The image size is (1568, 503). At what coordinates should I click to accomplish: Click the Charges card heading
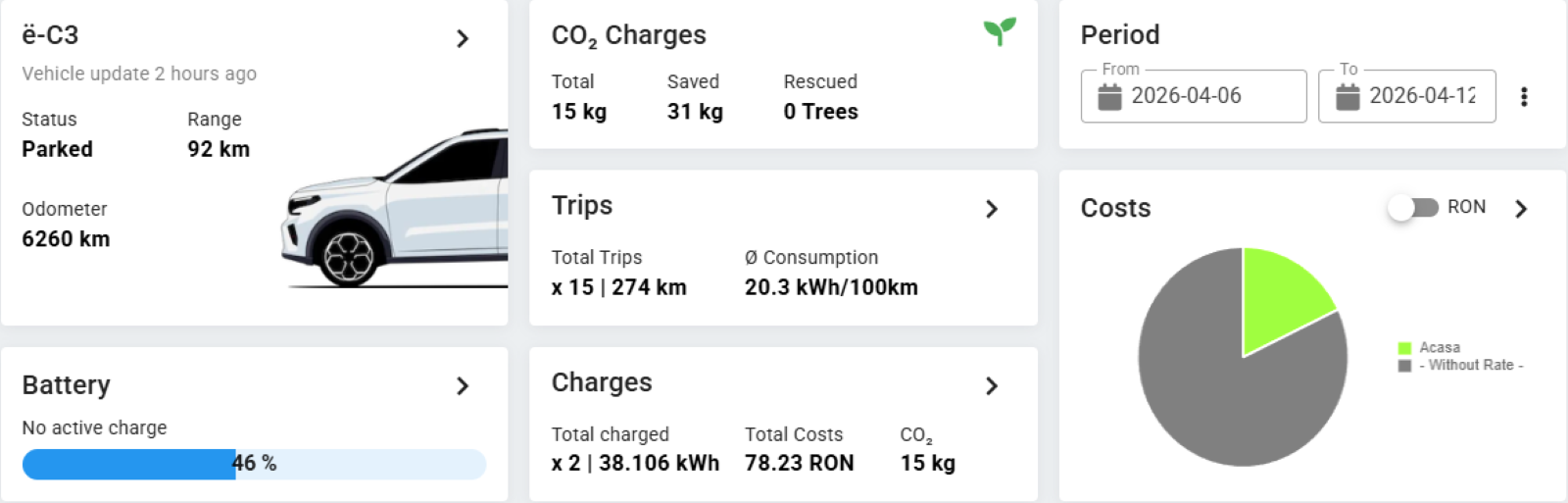[602, 382]
